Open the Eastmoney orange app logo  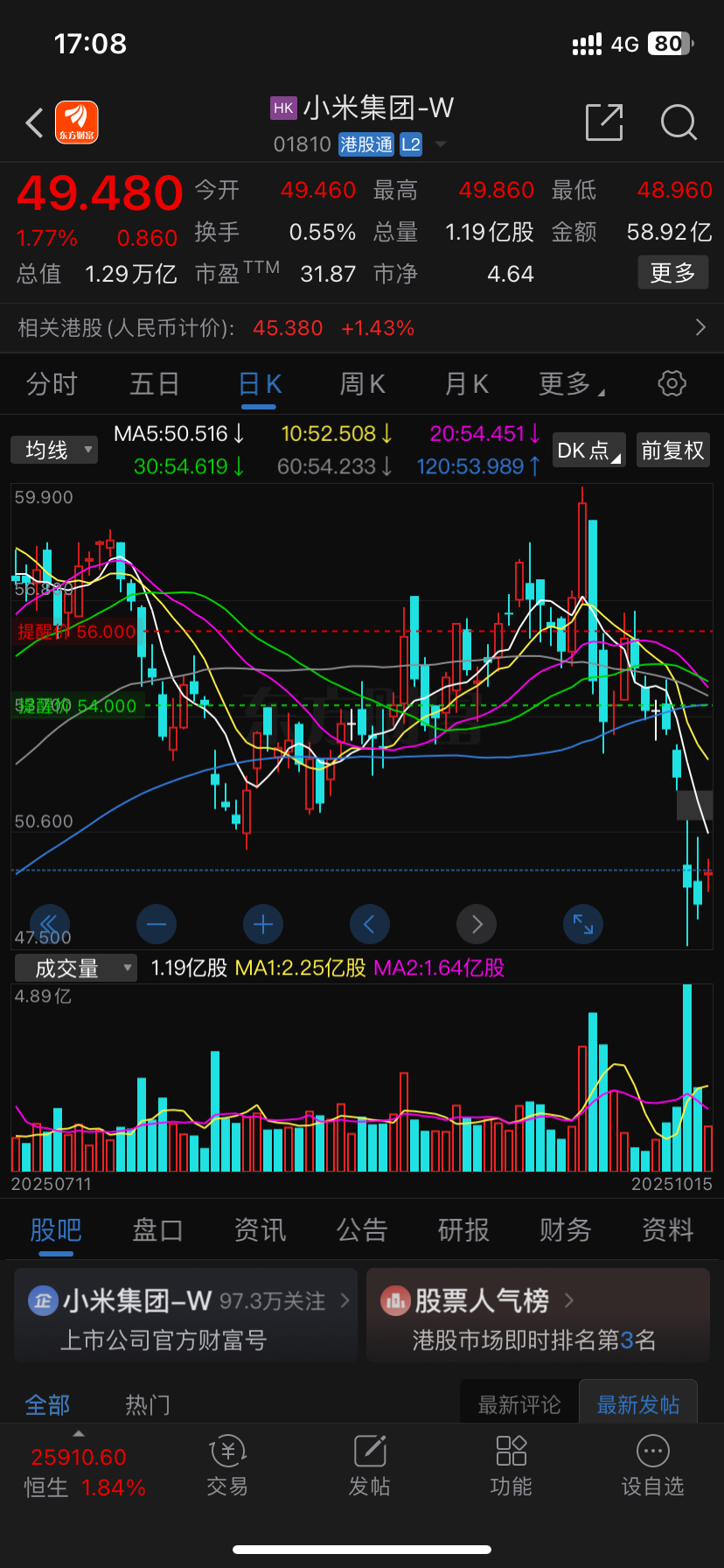pyautogui.click(x=77, y=122)
